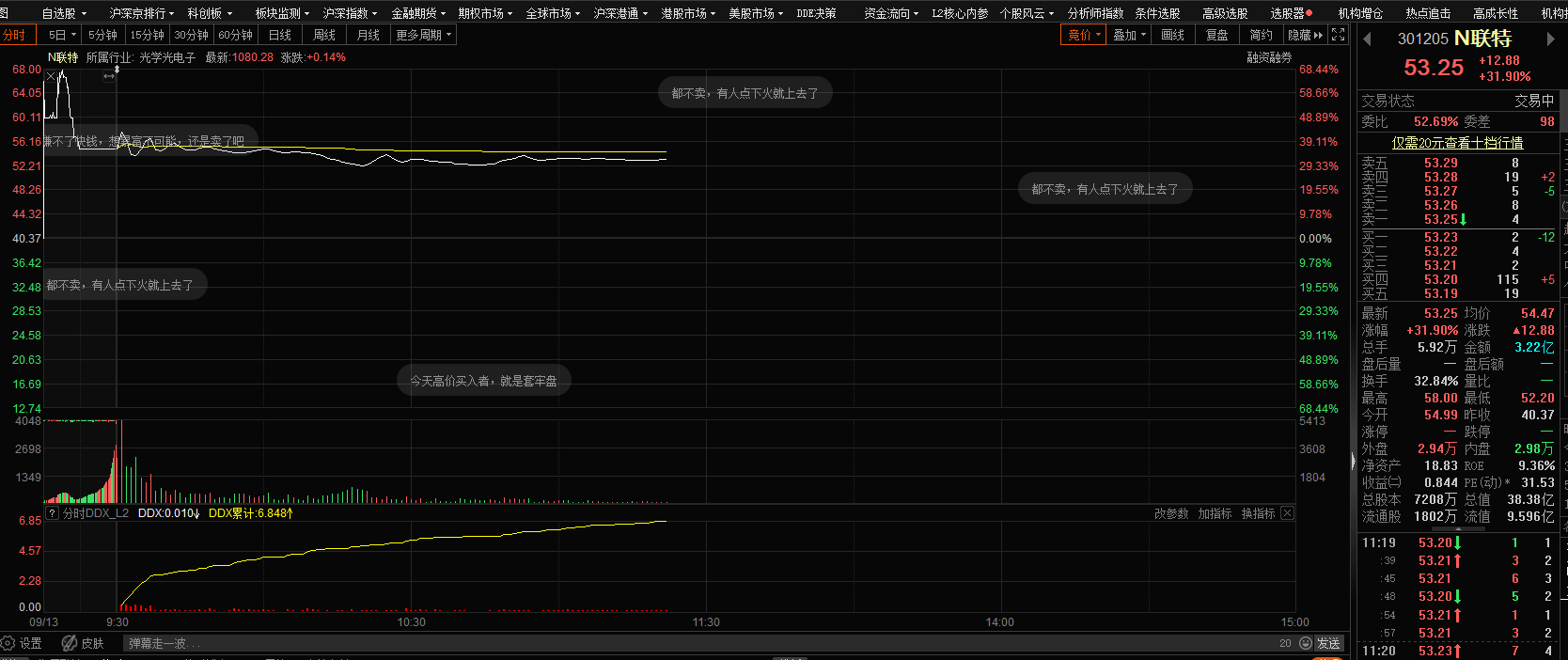Open the 个股风云 dropdown

click(x=1027, y=13)
